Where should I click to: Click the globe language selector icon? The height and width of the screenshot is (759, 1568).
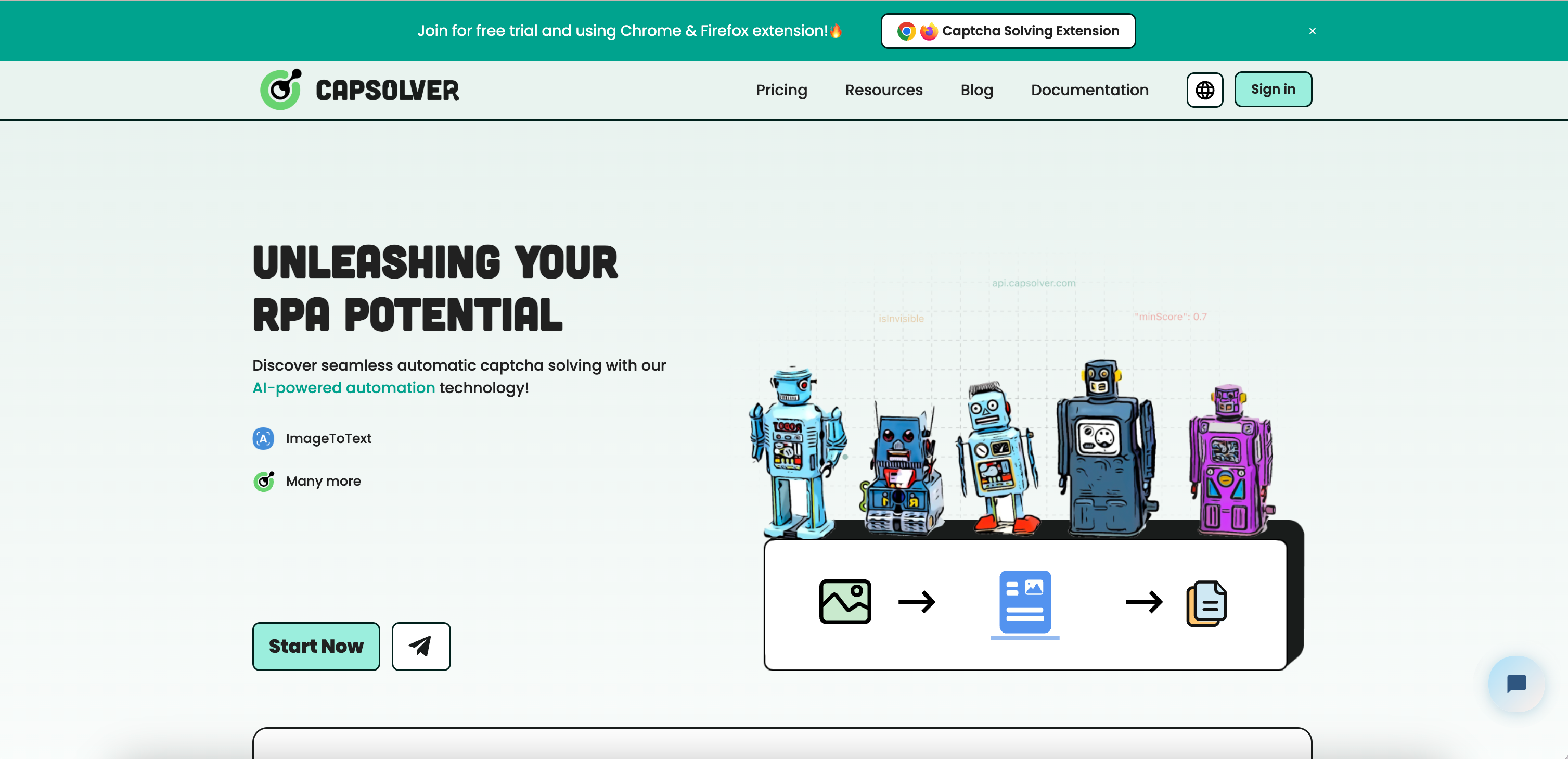point(1204,90)
